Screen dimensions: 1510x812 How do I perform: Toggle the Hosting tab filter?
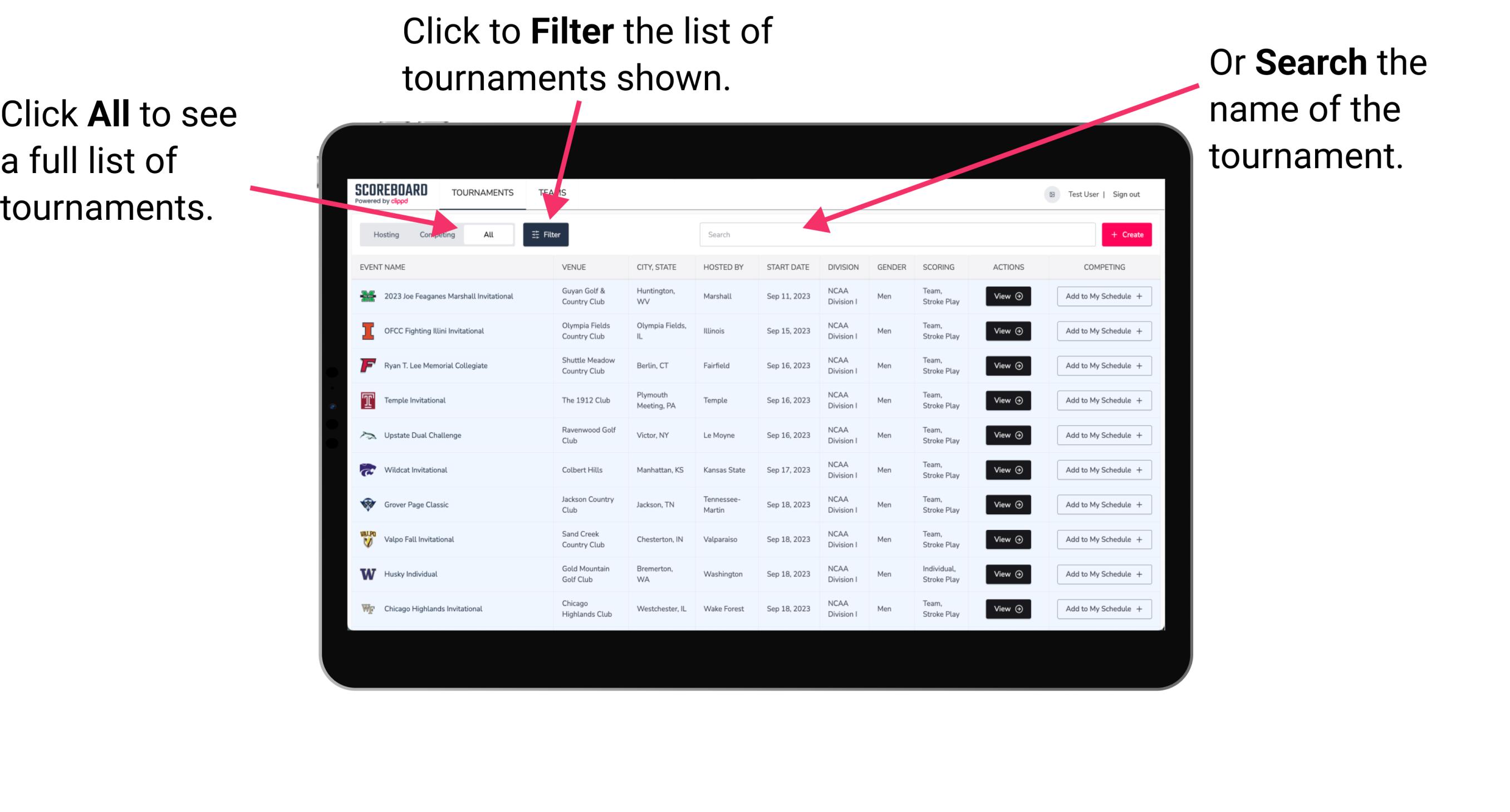click(382, 234)
